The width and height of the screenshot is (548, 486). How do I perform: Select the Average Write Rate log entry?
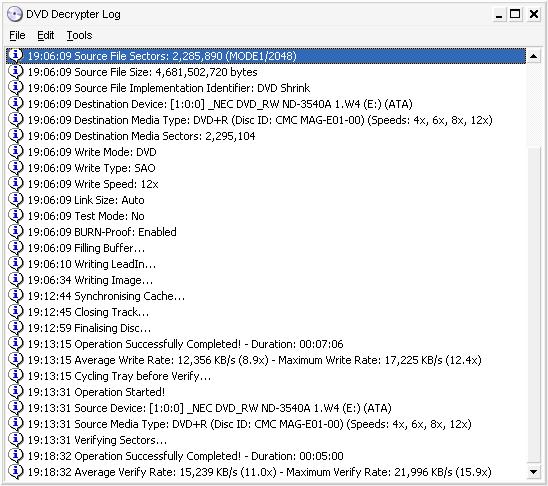coord(266,360)
